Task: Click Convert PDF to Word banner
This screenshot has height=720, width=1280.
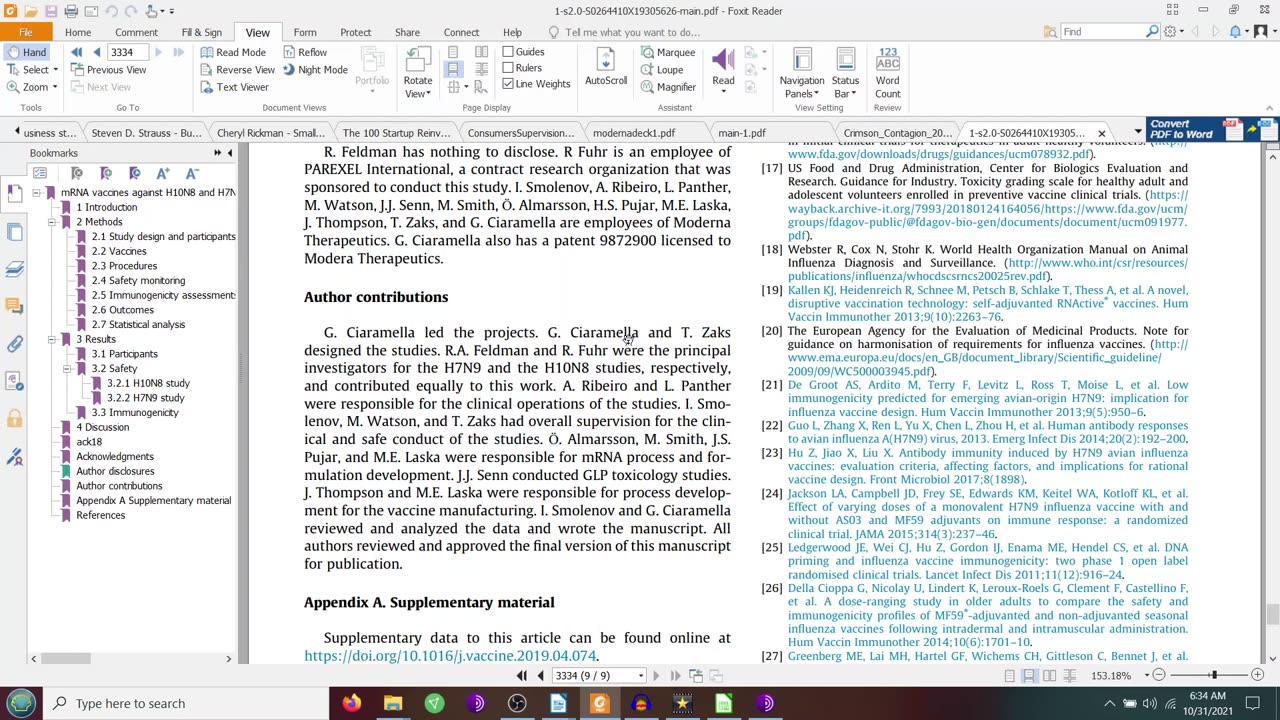Action: point(1212,130)
